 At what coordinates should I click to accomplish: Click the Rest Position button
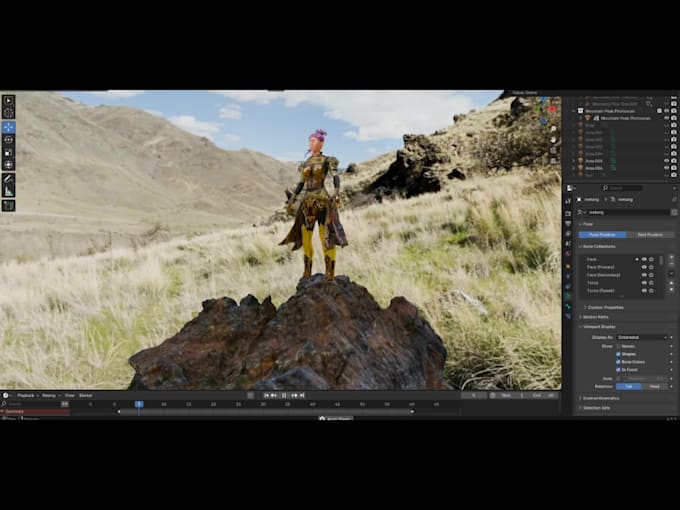click(x=650, y=235)
